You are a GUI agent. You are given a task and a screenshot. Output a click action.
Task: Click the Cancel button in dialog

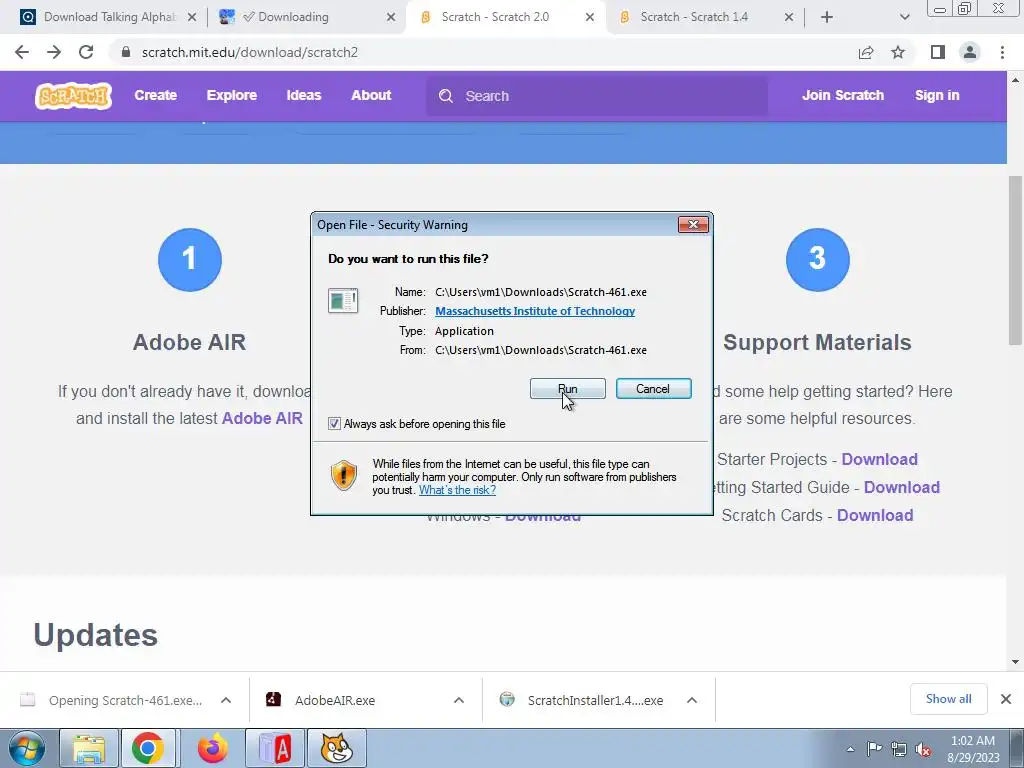[653, 389]
